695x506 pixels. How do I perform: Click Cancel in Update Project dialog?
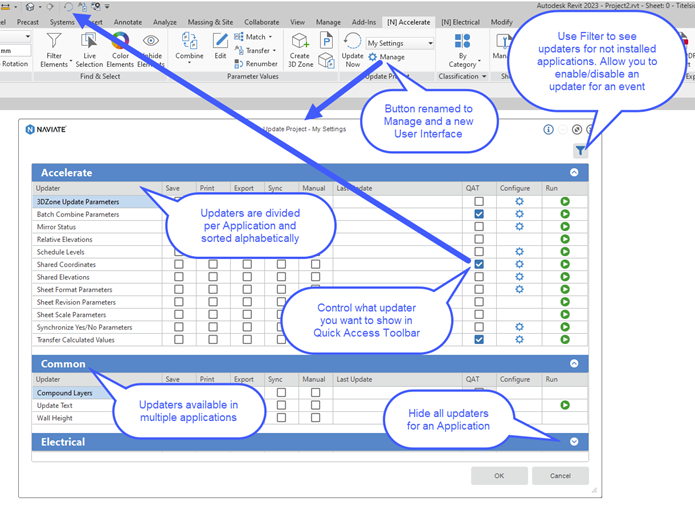point(560,475)
